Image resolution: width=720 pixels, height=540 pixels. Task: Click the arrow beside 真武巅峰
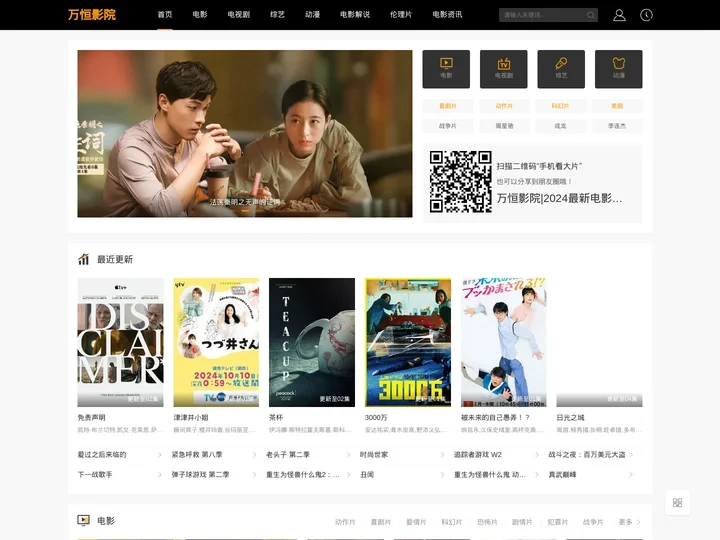point(631,474)
